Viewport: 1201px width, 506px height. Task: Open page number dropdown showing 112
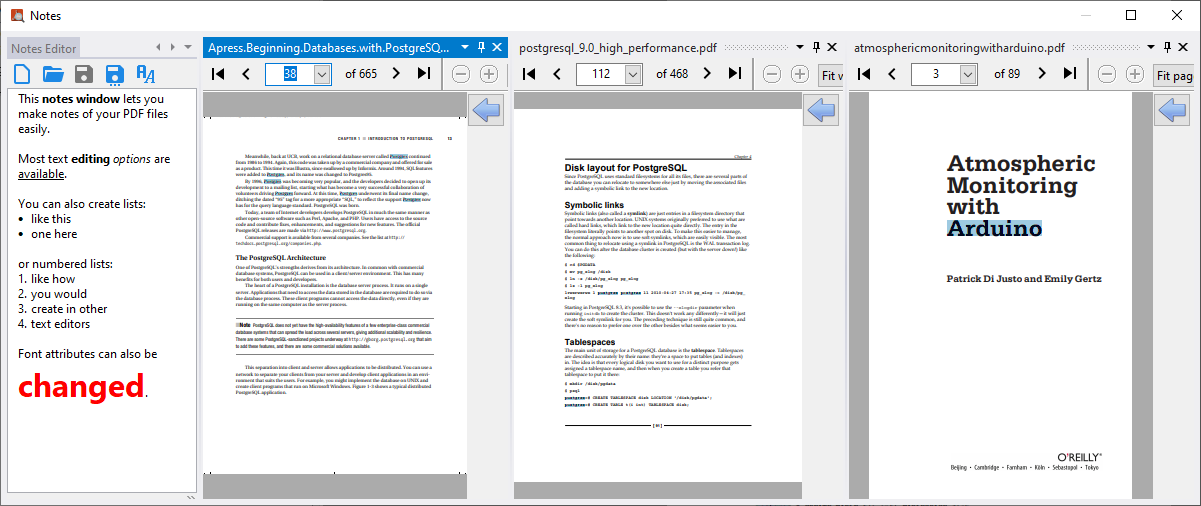(632, 73)
